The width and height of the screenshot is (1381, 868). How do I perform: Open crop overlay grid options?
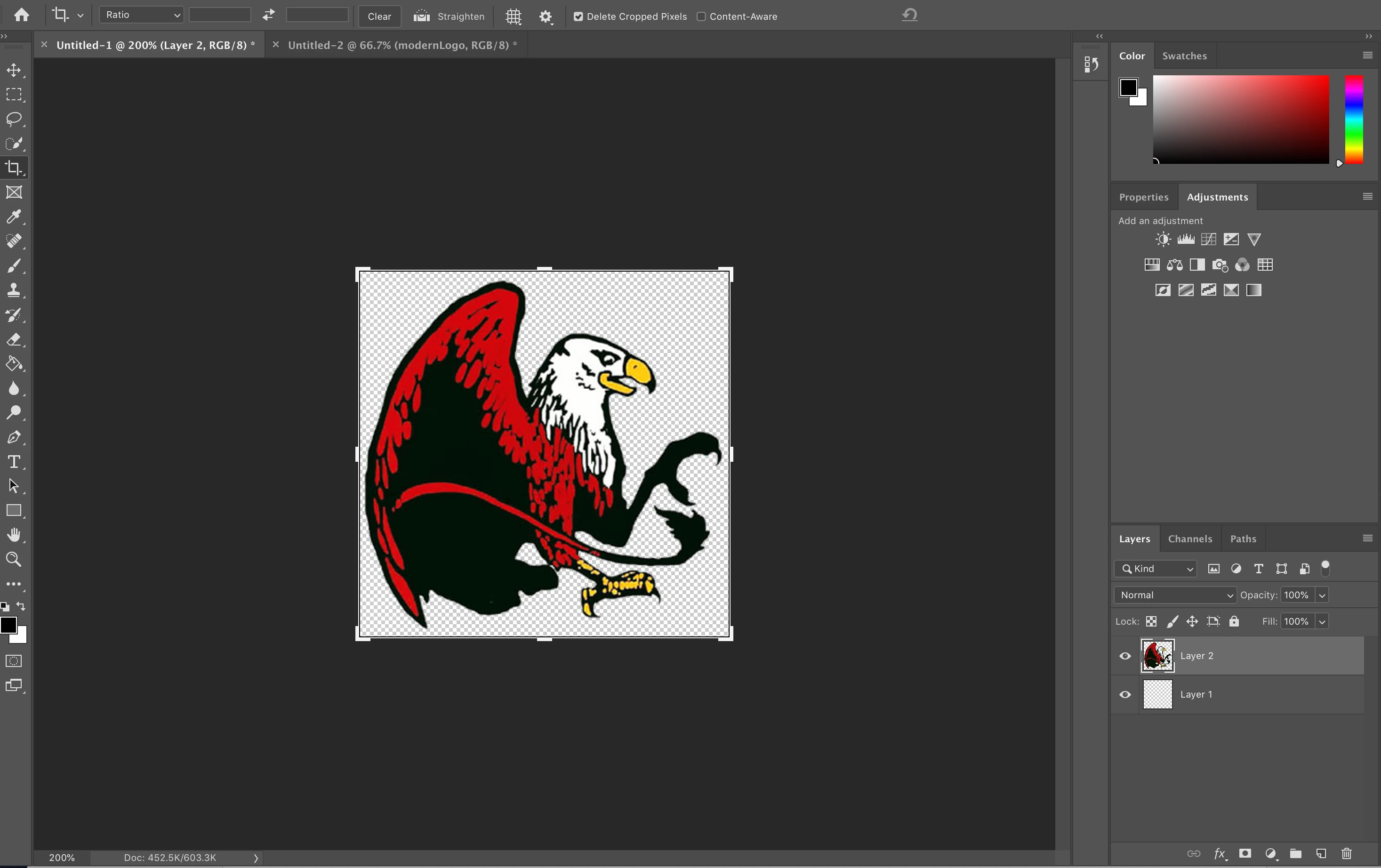click(514, 16)
